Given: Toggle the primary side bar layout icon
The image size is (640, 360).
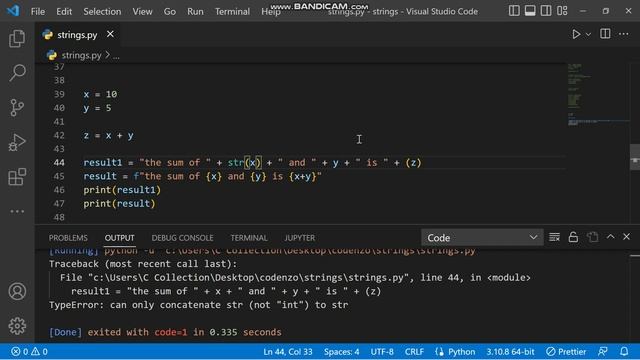Looking at the screenshot, I should click(514, 11).
